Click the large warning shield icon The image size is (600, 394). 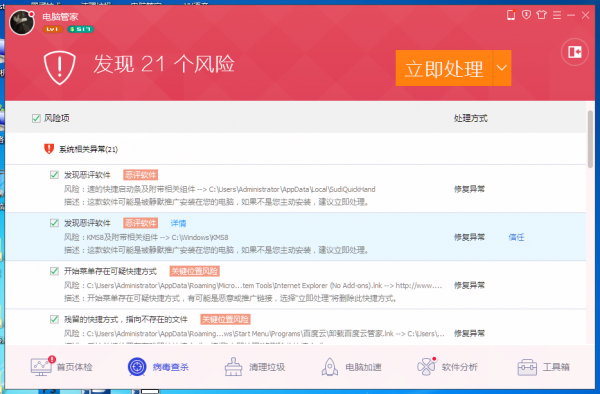click(59, 68)
